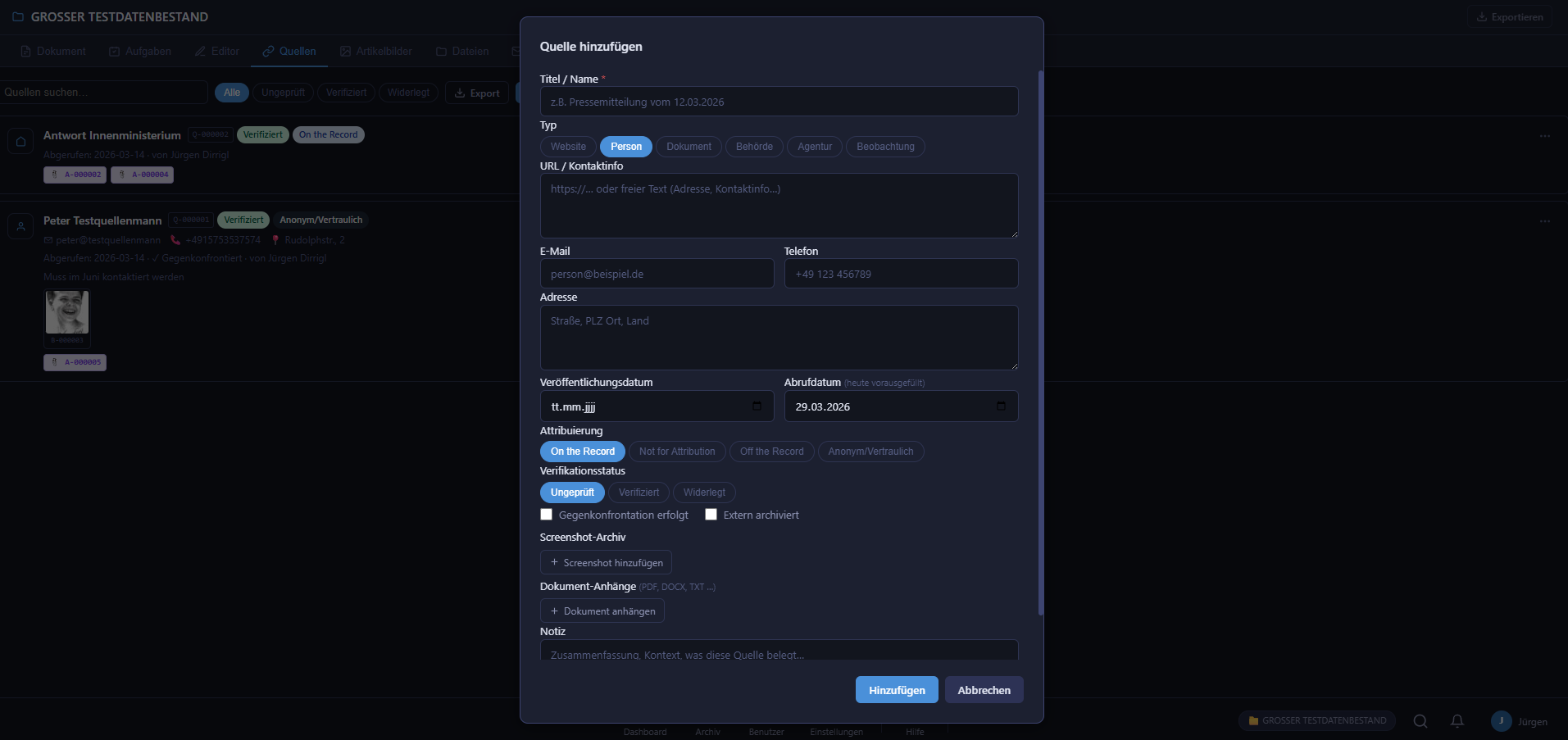
Task: Tick the Extern archiviert checkbox
Action: click(x=711, y=515)
